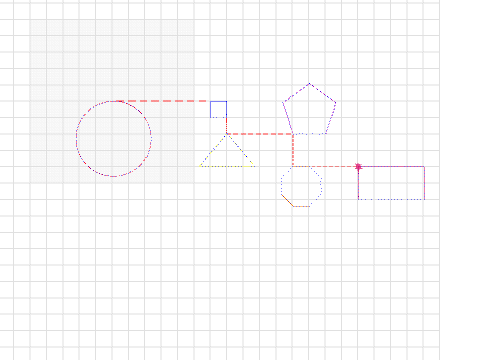Click the rectangle's bottom-right corner
Image resolution: width=480 pixels, height=360 pixels.
(425, 200)
